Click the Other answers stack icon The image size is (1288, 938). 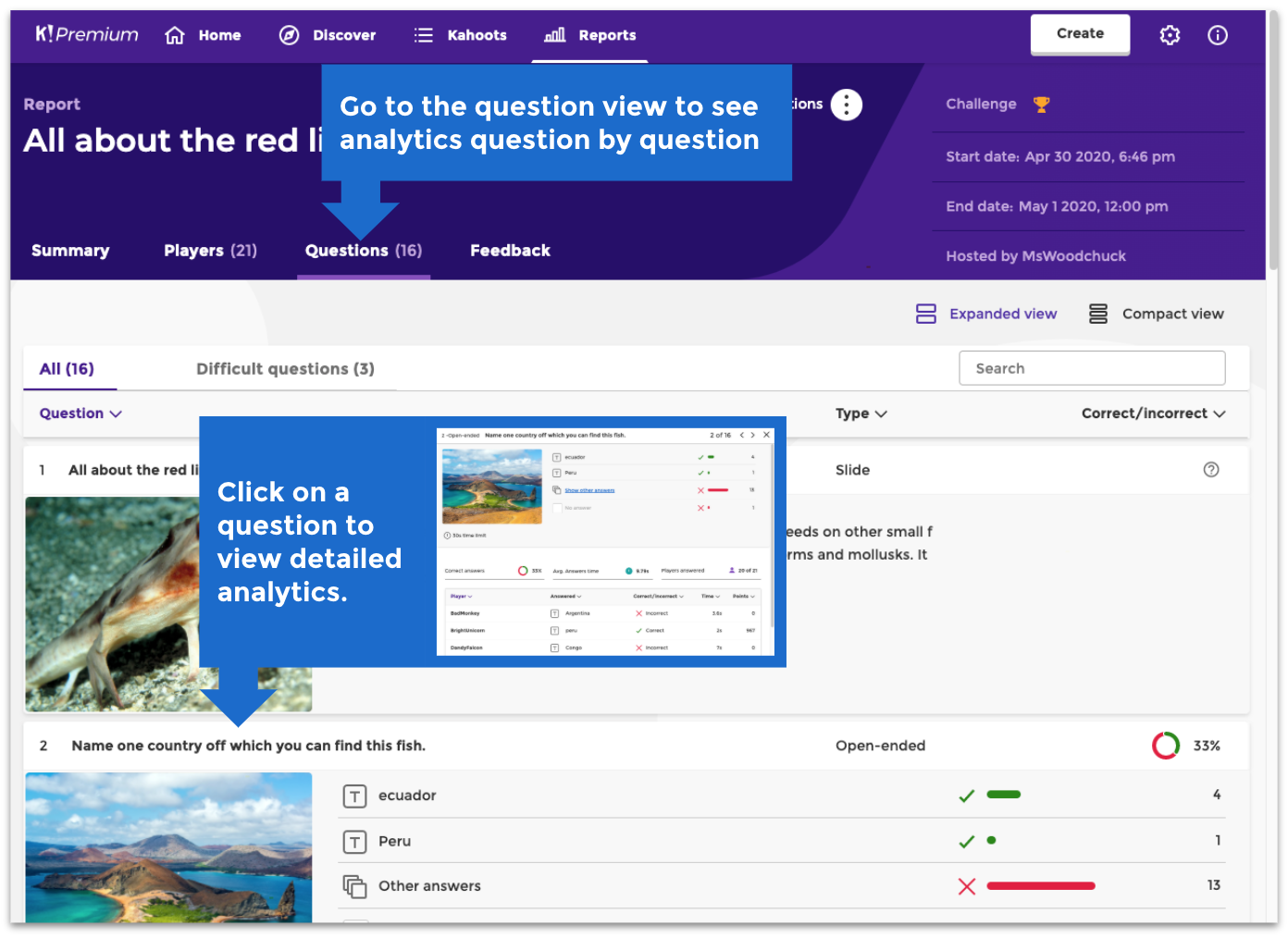[354, 886]
